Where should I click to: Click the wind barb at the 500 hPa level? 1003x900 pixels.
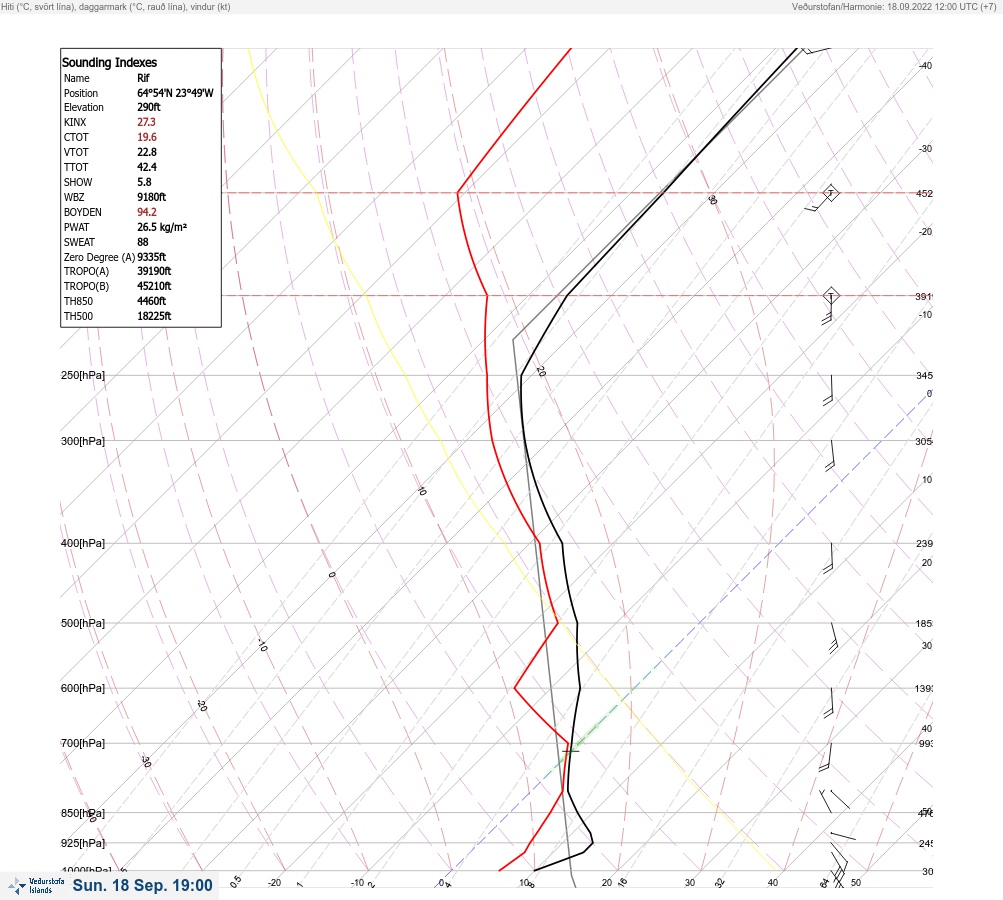point(833,638)
